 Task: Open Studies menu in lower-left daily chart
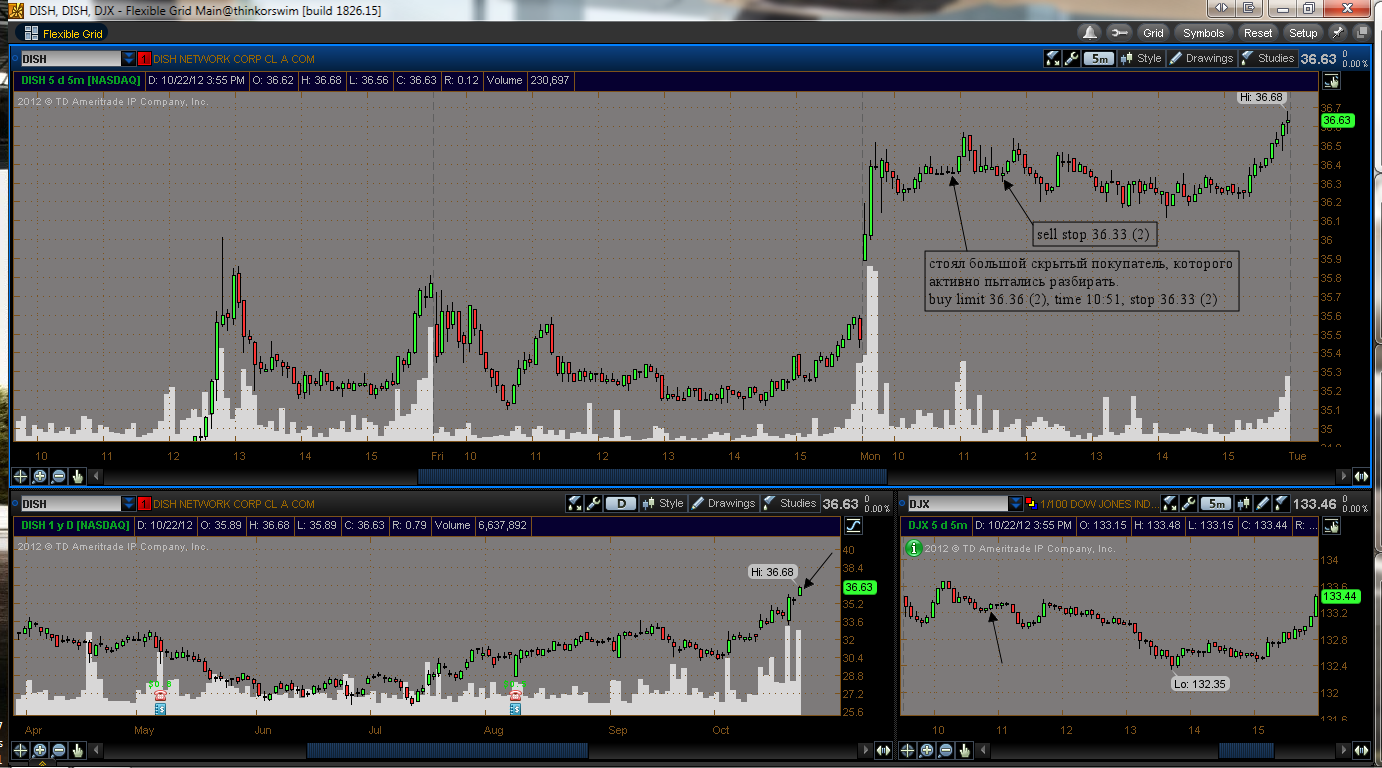tap(790, 503)
